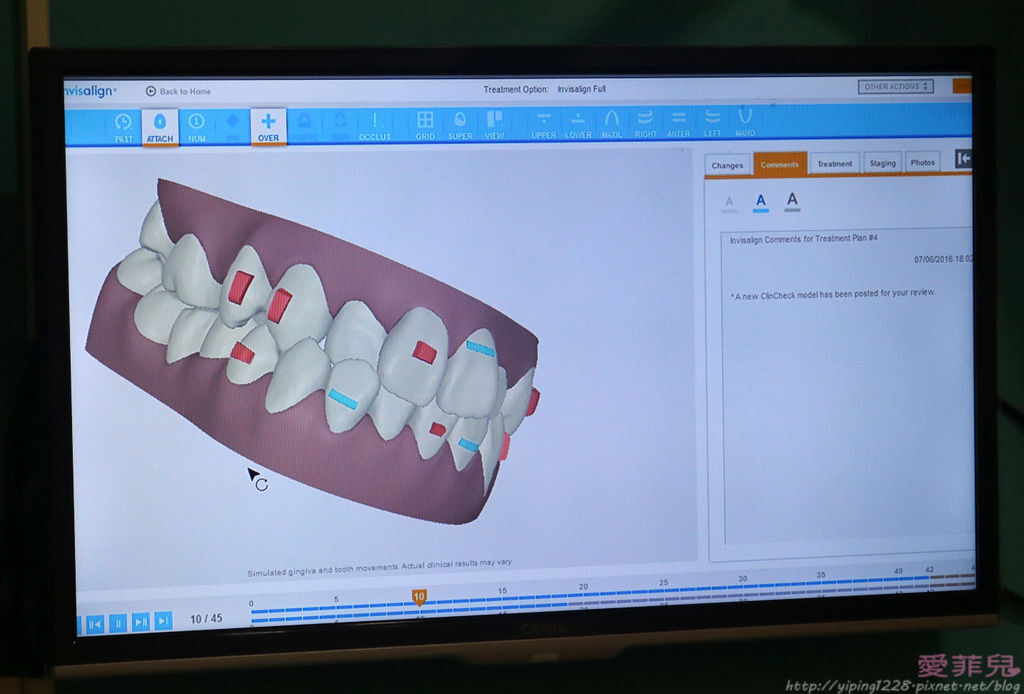This screenshot has width=1024, height=694.
Task: Toggle the OVER overcorrection icon
Action: [x=268, y=127]
